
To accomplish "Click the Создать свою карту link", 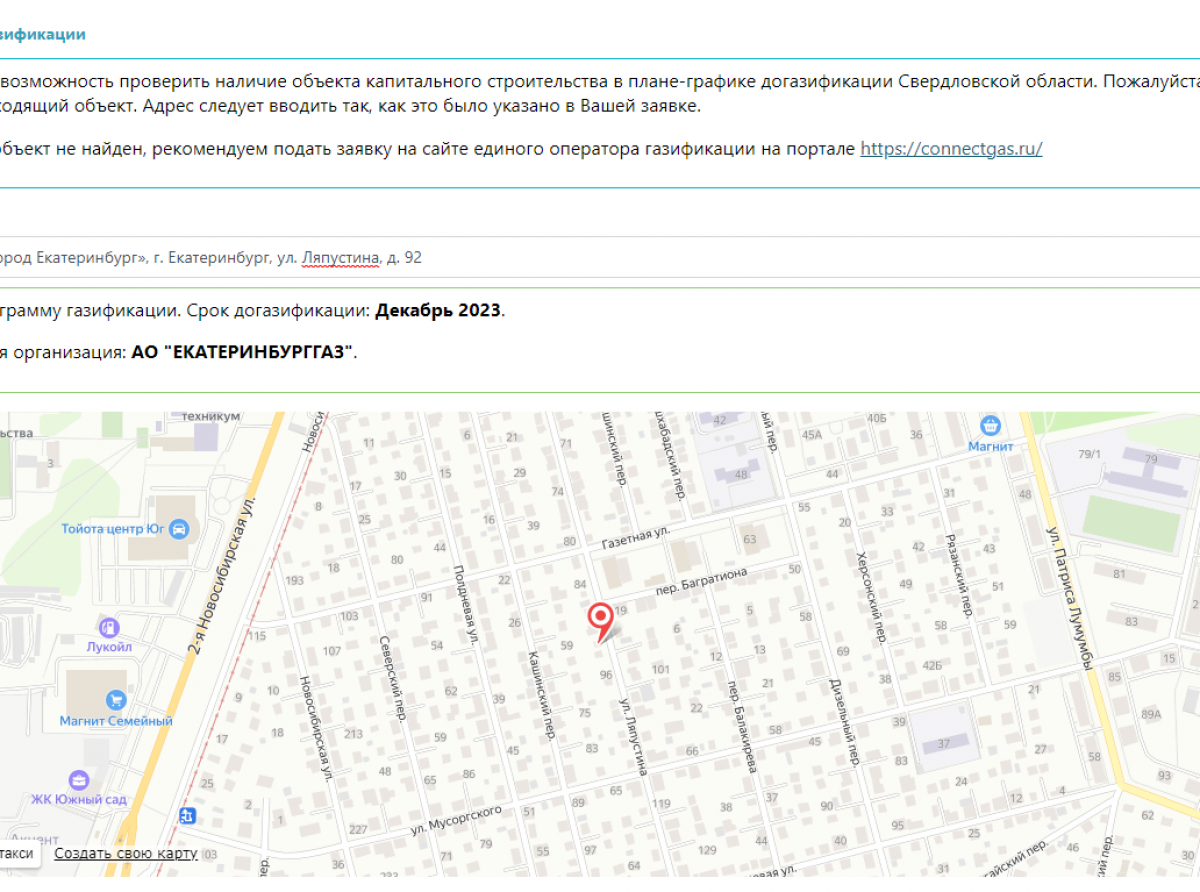I will tap(124, 853).
